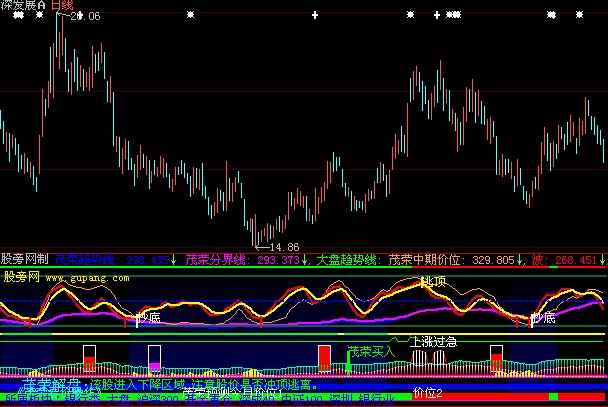Click the 20.06 high price label
This screenshot has width=608, height=407.
point(85,16)
